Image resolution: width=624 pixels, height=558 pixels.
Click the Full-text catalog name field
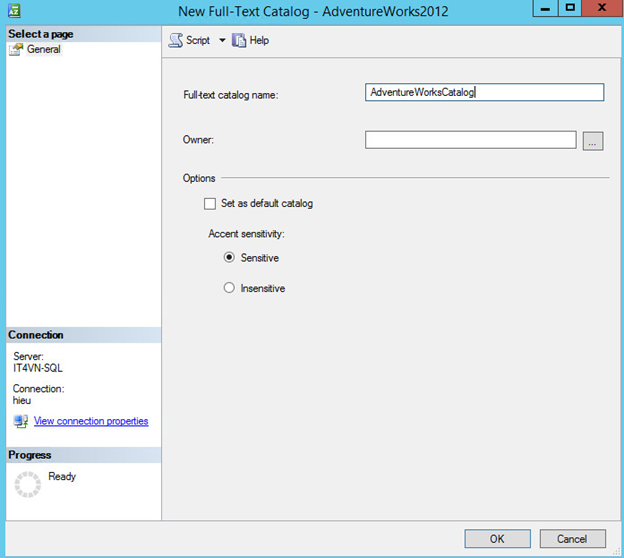coord(485,92)
